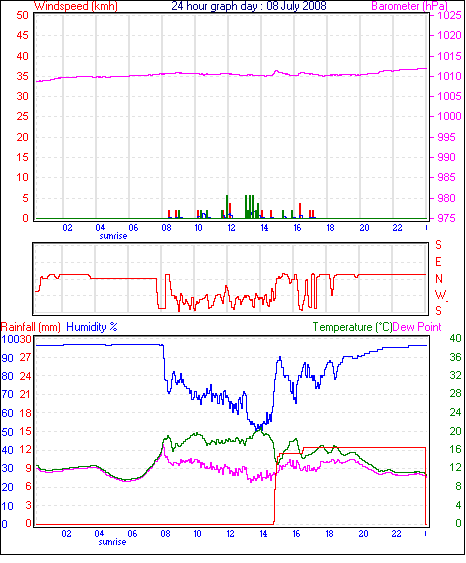Click the 1025 barometer scale value
This screenshot has width=466, height=563.
point(449,15)
